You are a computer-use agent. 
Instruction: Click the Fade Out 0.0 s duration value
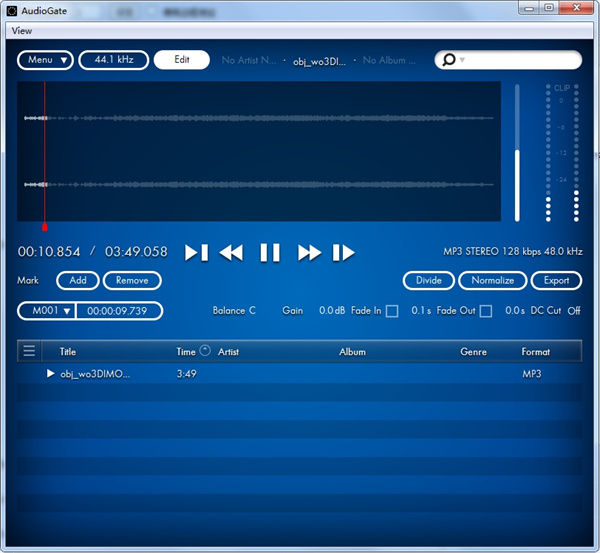pos(515,310)
